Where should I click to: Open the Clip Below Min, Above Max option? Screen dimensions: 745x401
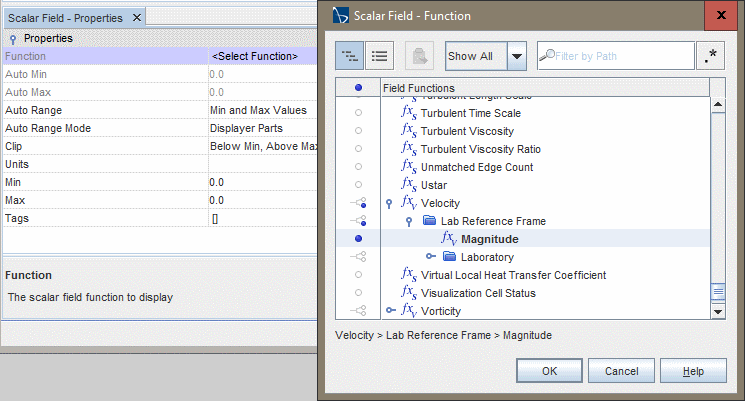coord(263,146)
